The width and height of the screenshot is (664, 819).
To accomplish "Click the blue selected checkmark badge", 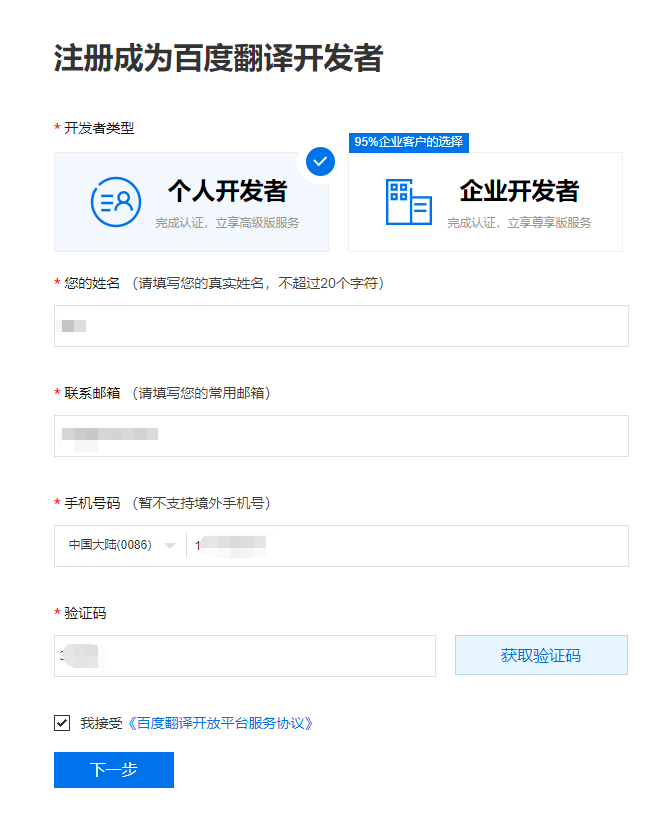I will 320,161.
